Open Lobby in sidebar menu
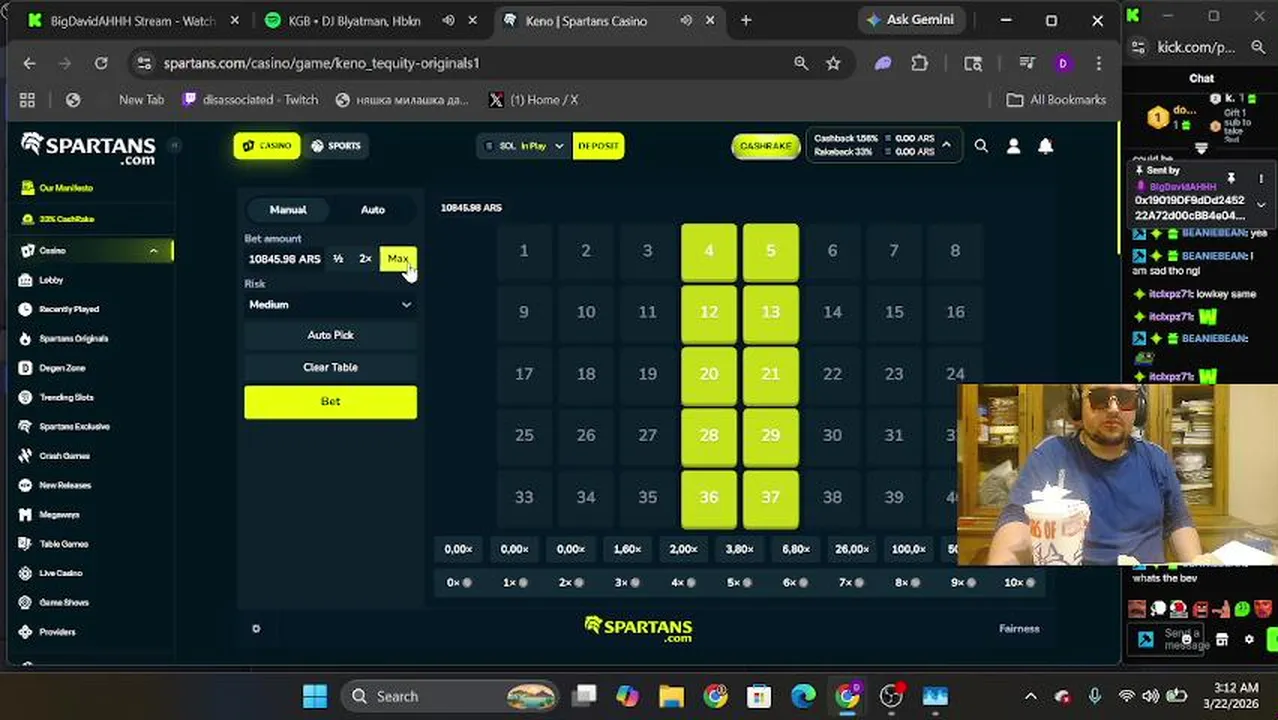Viewport: 1278px width, 720px height. (x=50, y=280)
